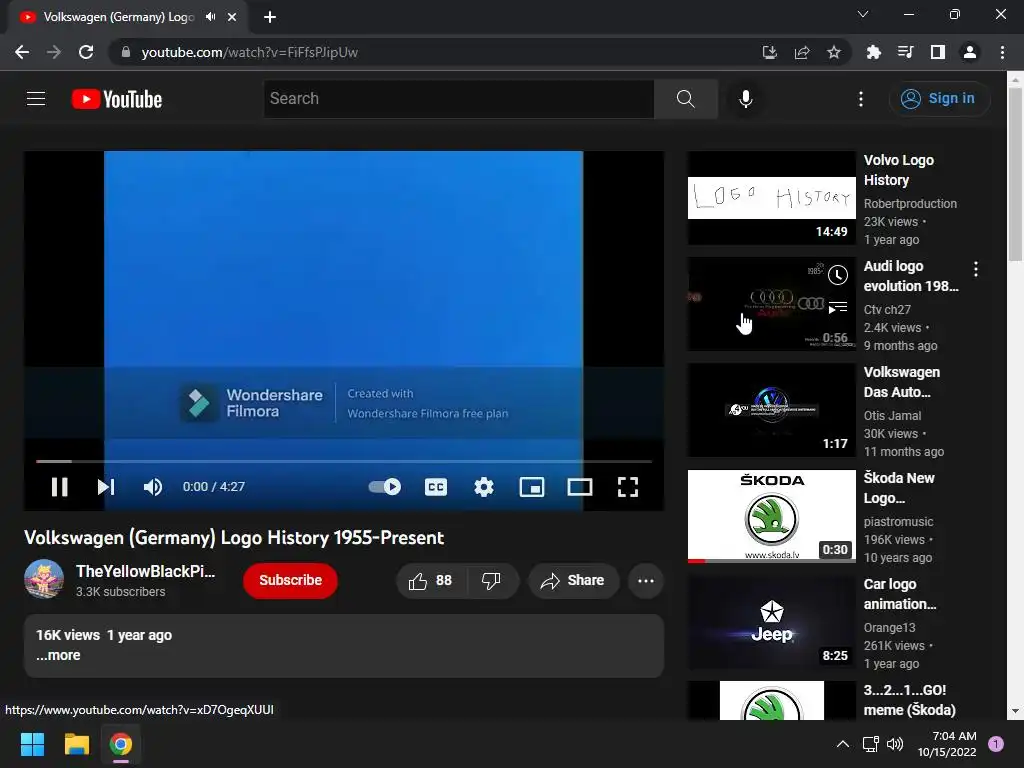This screenshot has width=1024, height=768.
Task: Go to the YouTube home logo
Action: [x=117, y=99]
